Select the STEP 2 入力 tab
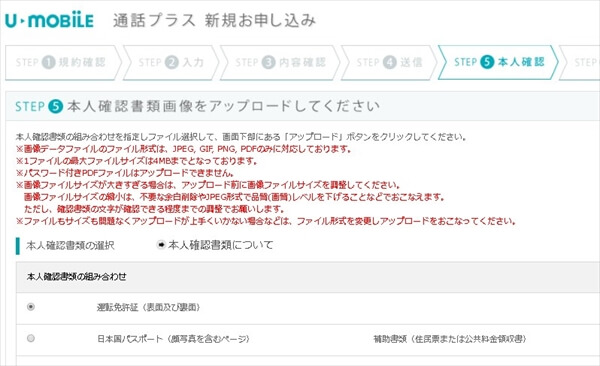This screenshot has width=600, height=366. coord(171,63)
